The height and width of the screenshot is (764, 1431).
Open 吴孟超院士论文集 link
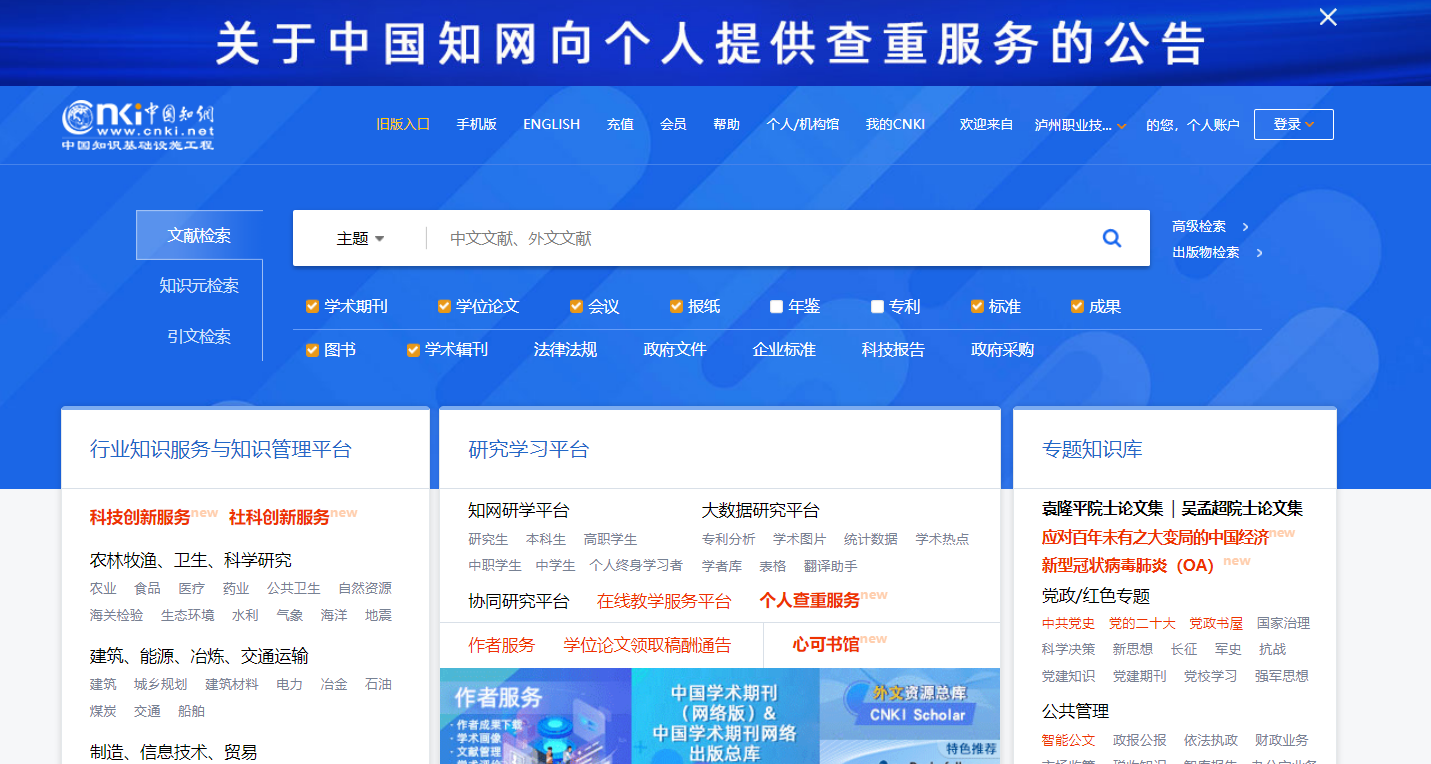click(x=1242, y=508)
